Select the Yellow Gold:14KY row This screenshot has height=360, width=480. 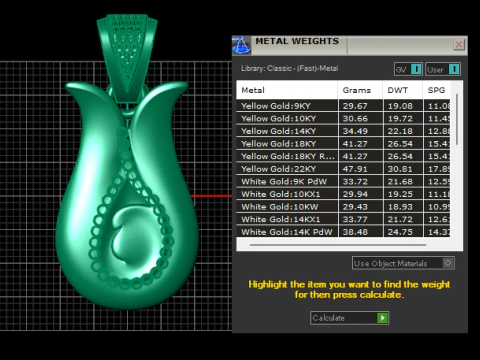click(x=343, y=131)
